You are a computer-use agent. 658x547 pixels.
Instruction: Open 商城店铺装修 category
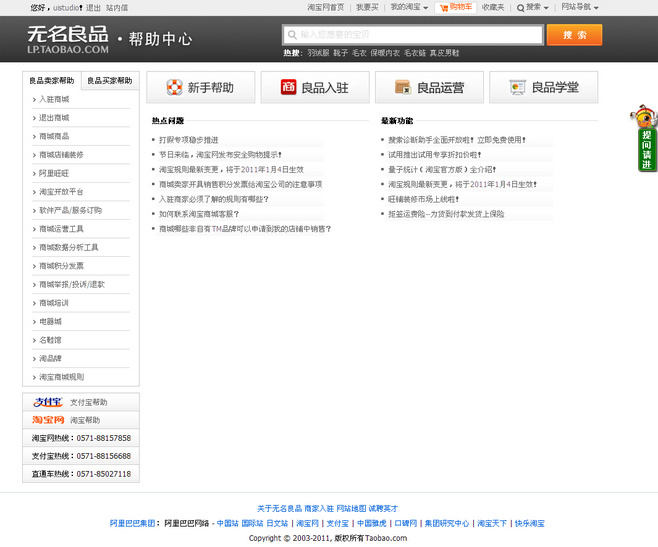pos(61,155)
